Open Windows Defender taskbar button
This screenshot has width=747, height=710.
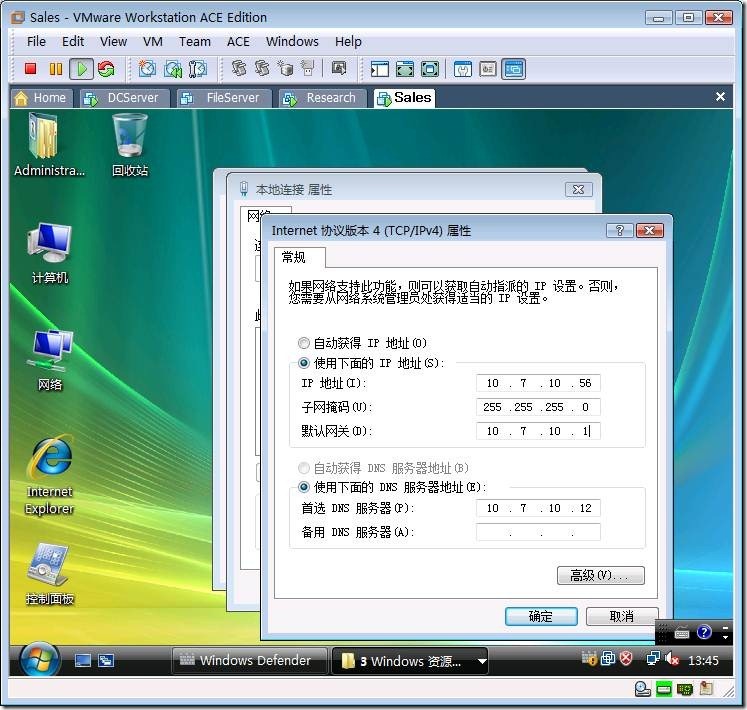[x=250, y=660]
